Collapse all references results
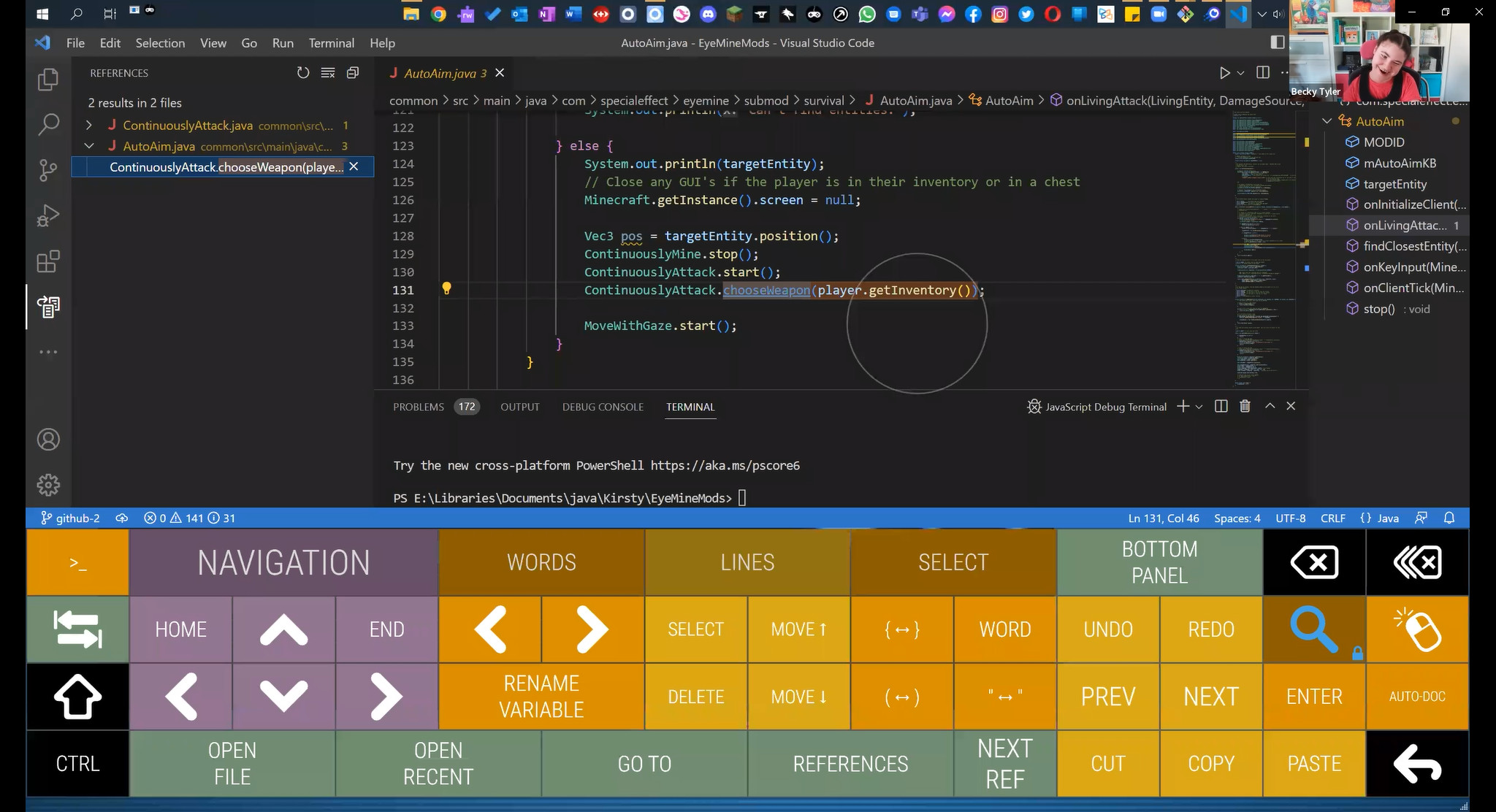Image resolution: width=1496 pixels, height=812 pixels. 353,73
